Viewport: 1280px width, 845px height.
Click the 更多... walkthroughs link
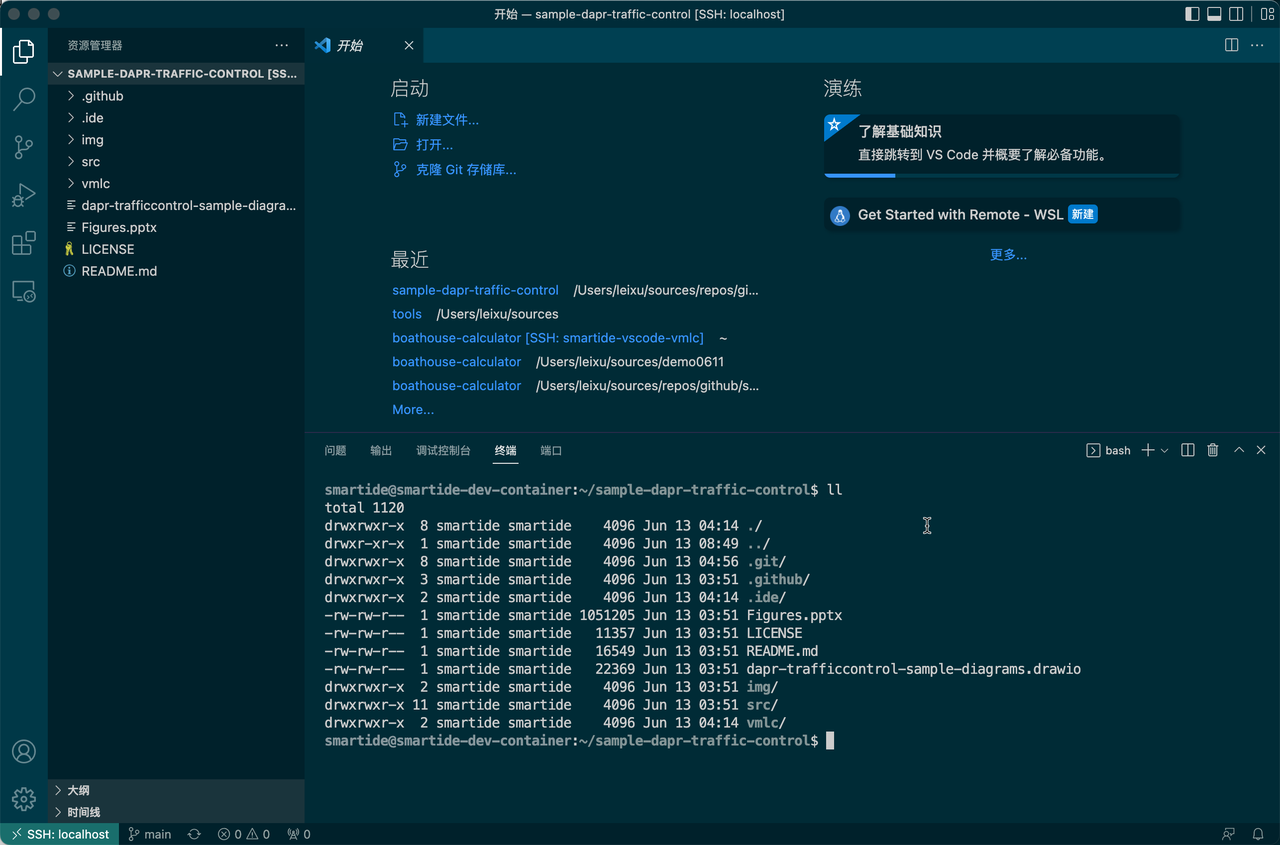pos(1008,255)
